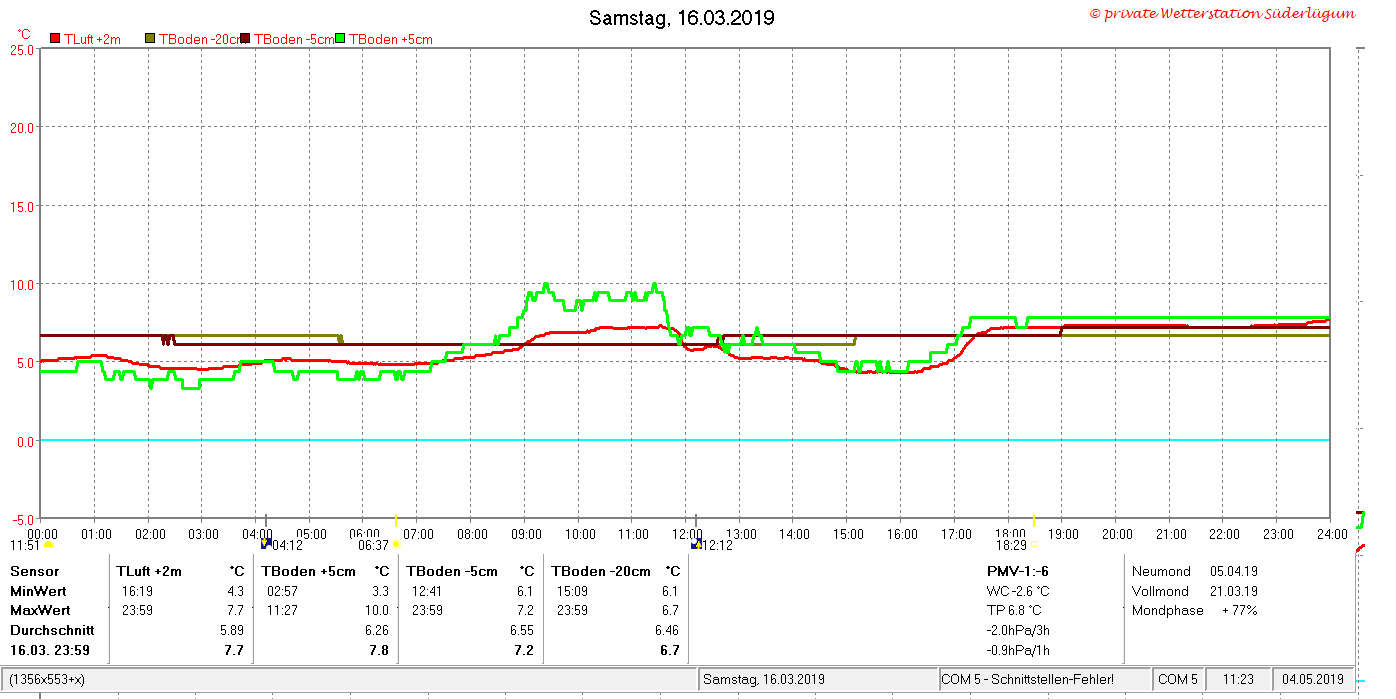Viewport: 1396px width, 699px height.
Task: Click the TBoden +5cm column header
Action: coord(309,571)
